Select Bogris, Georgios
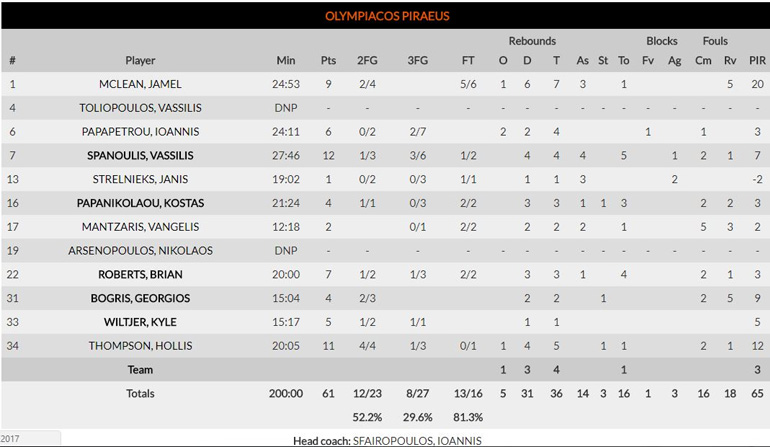Screen dimensions: 770x447 pyautogui.click(x=140, y=298)
